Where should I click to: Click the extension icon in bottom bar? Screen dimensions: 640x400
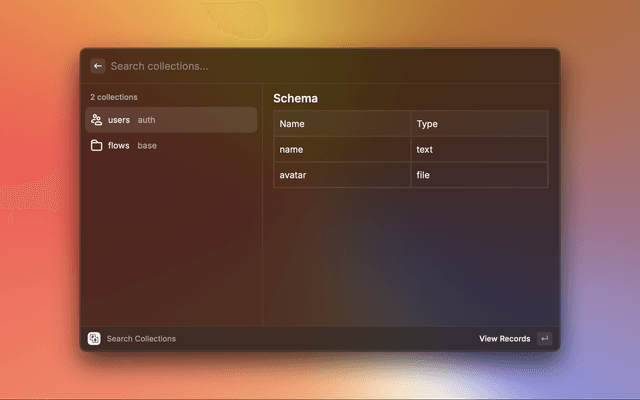pos(94,339)
